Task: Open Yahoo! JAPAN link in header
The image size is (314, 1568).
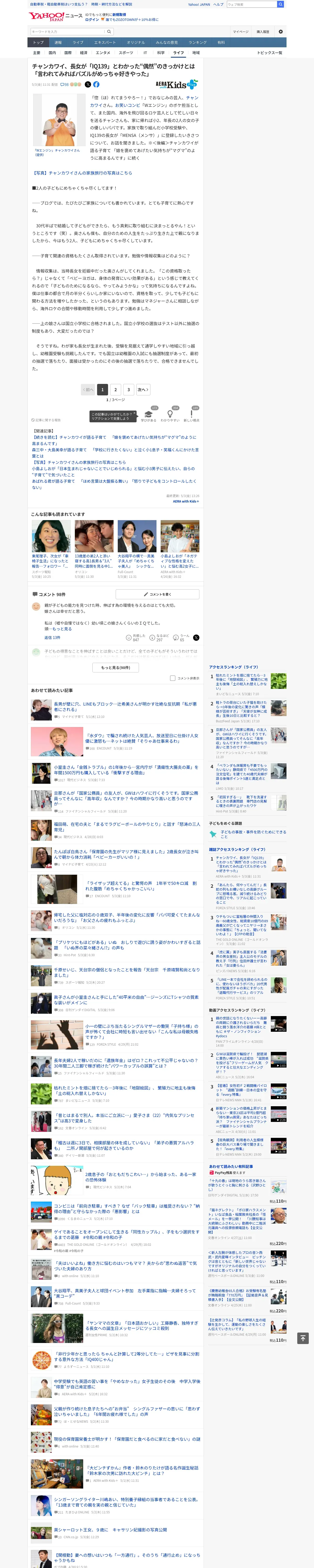Action: (199, 4)
